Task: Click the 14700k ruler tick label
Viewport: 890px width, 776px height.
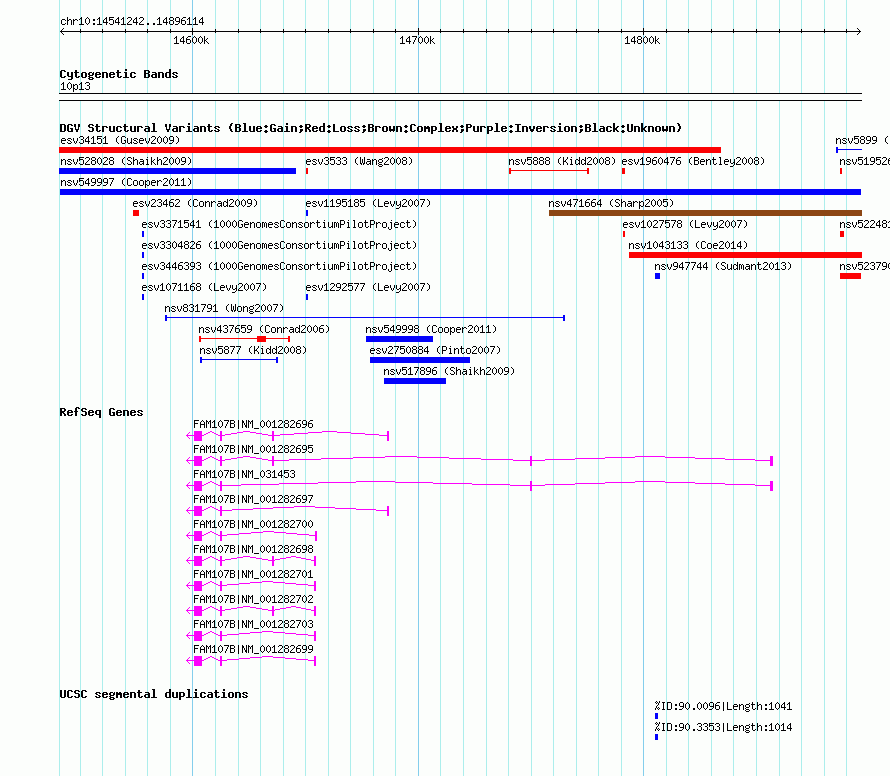Action: pos(417,40)
